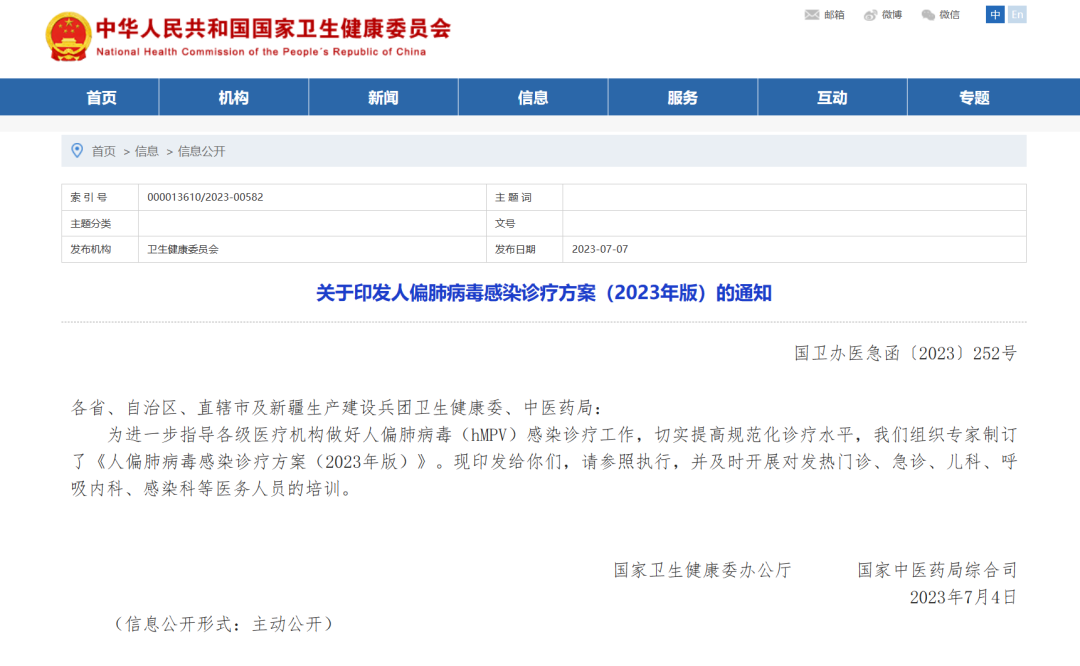The image size is (1080, 666).
Task: Click the index number 000013610/2023-00582
Action: pyautogui.click(x=205, y=197)
